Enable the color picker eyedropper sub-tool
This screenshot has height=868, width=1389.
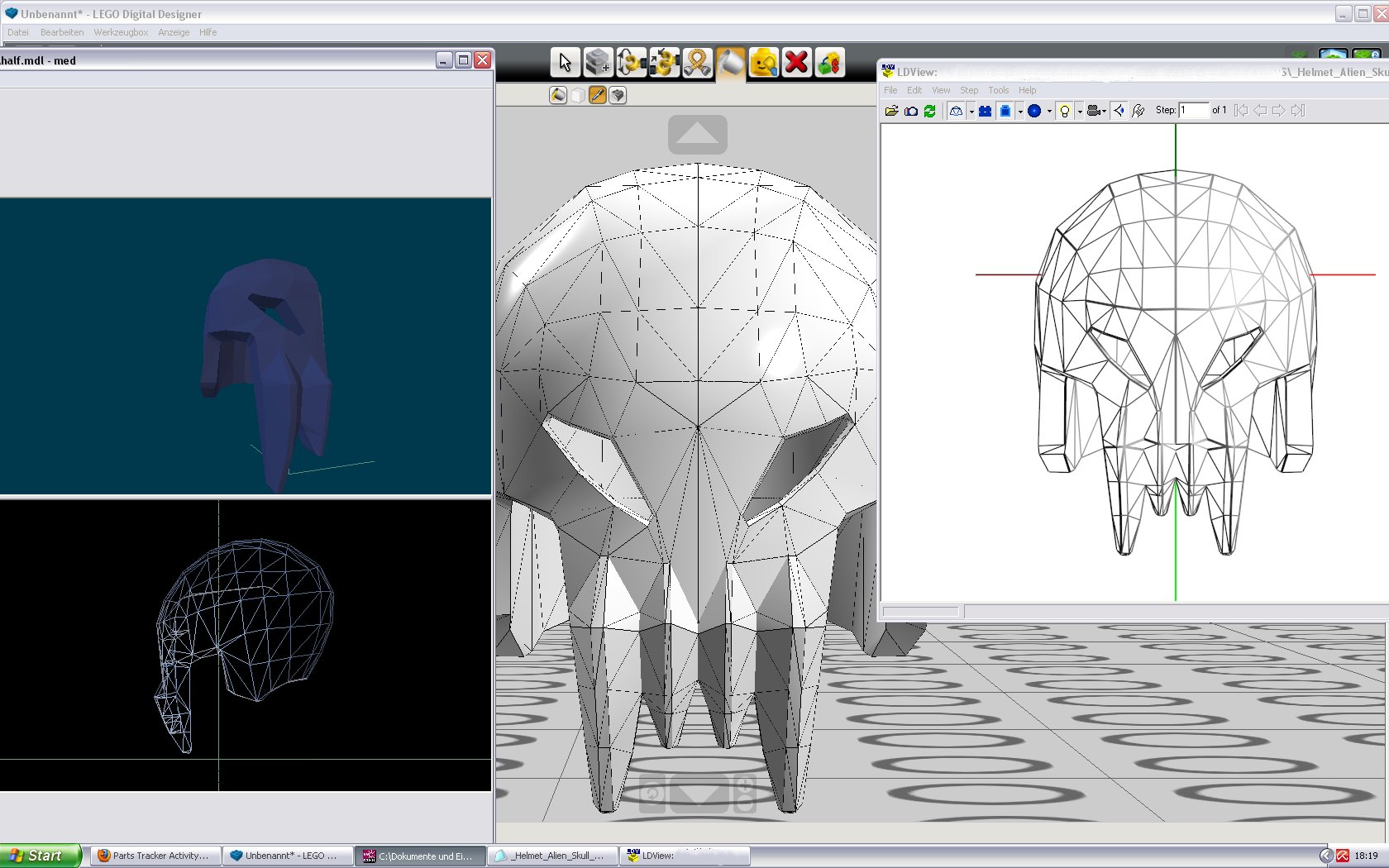click(x=598, y=95)
